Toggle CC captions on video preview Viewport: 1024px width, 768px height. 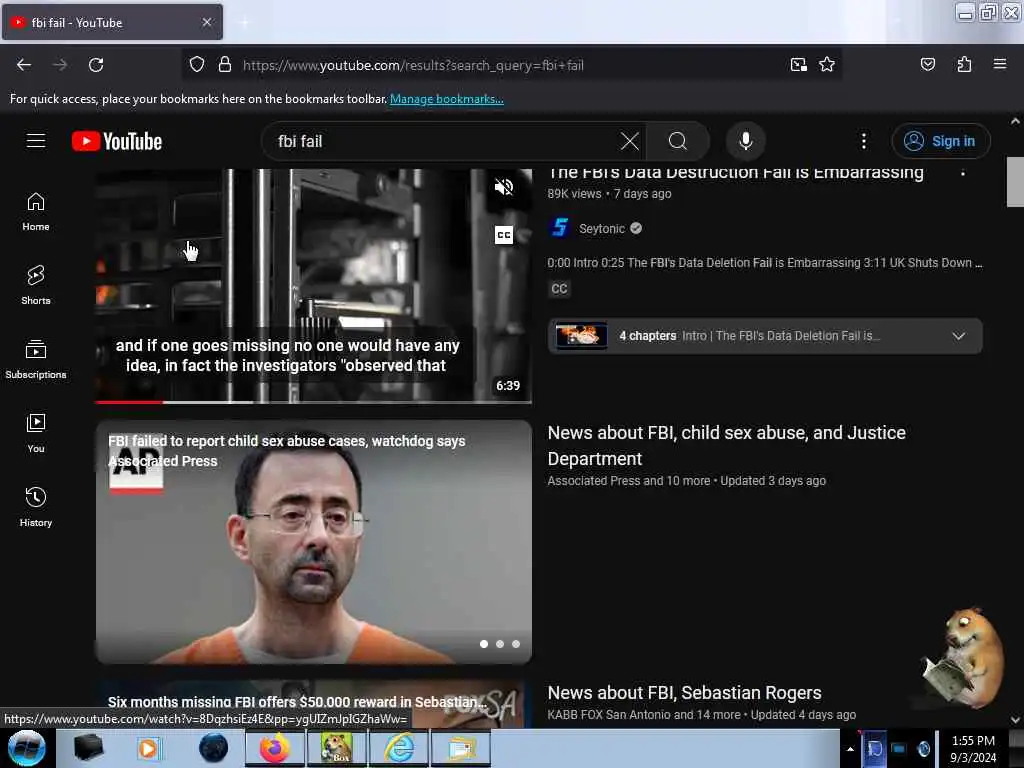(504, 235)
